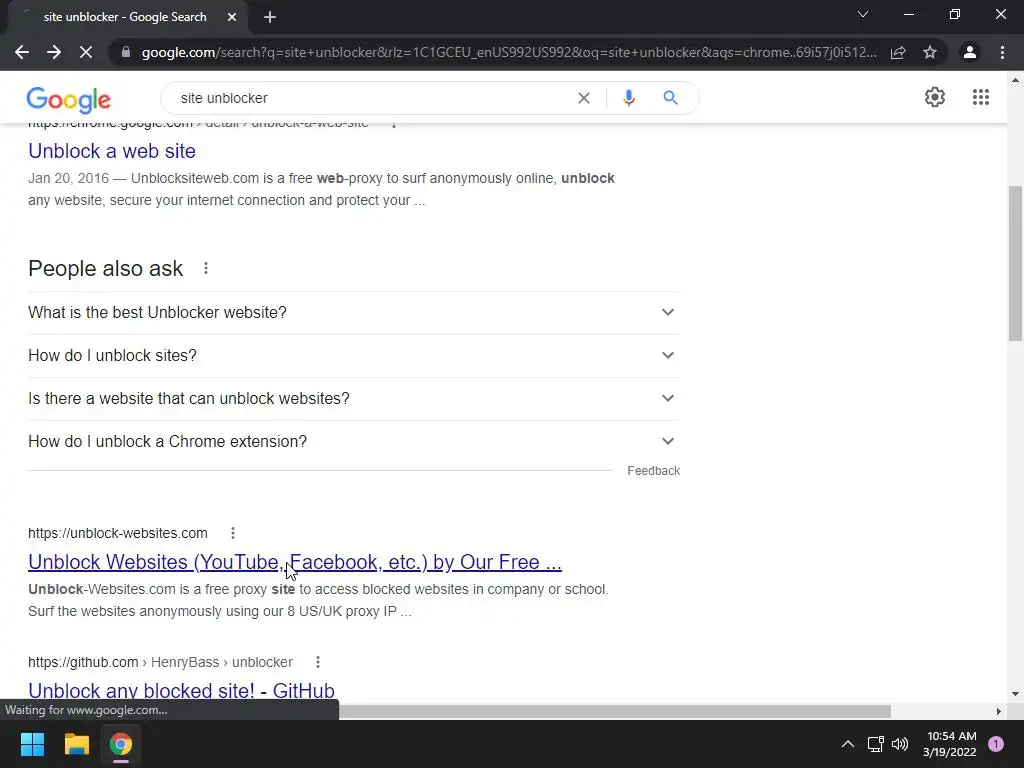
Task: Open Unblock any blocked site! - GitHub result
Action: coord(182,690)
